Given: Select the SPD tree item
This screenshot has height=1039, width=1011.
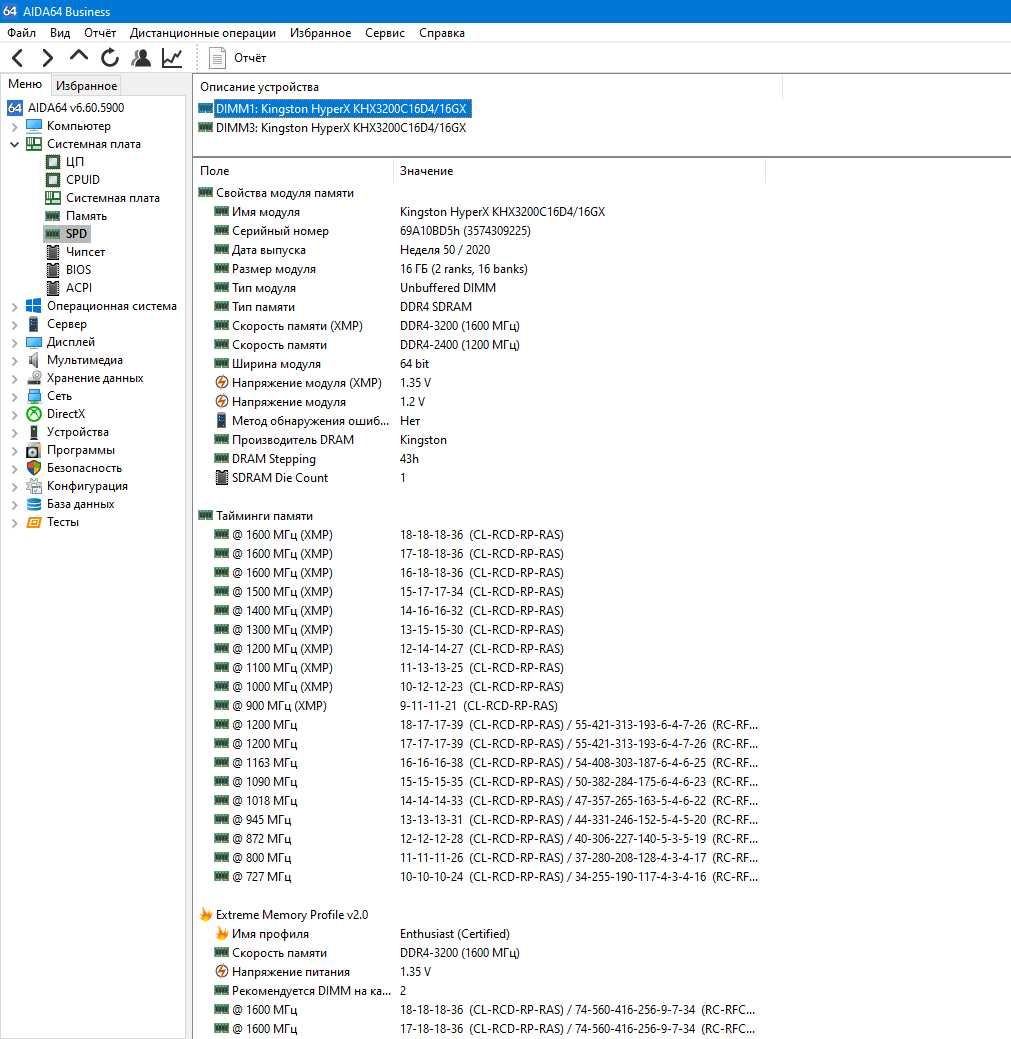Looking at the screenshot, I should [x=66, y=234].
